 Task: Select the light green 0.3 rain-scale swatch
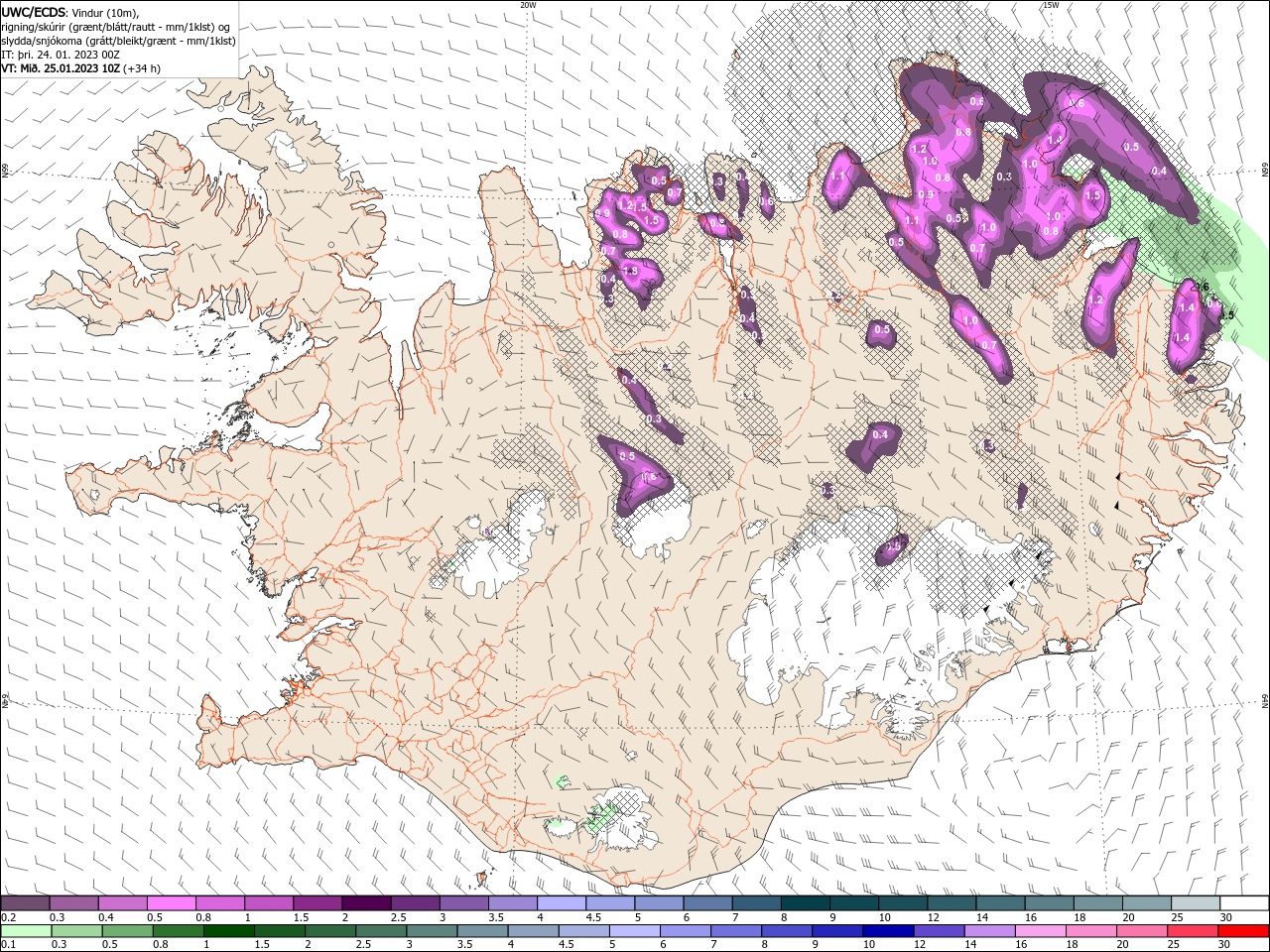click(77, 931)
